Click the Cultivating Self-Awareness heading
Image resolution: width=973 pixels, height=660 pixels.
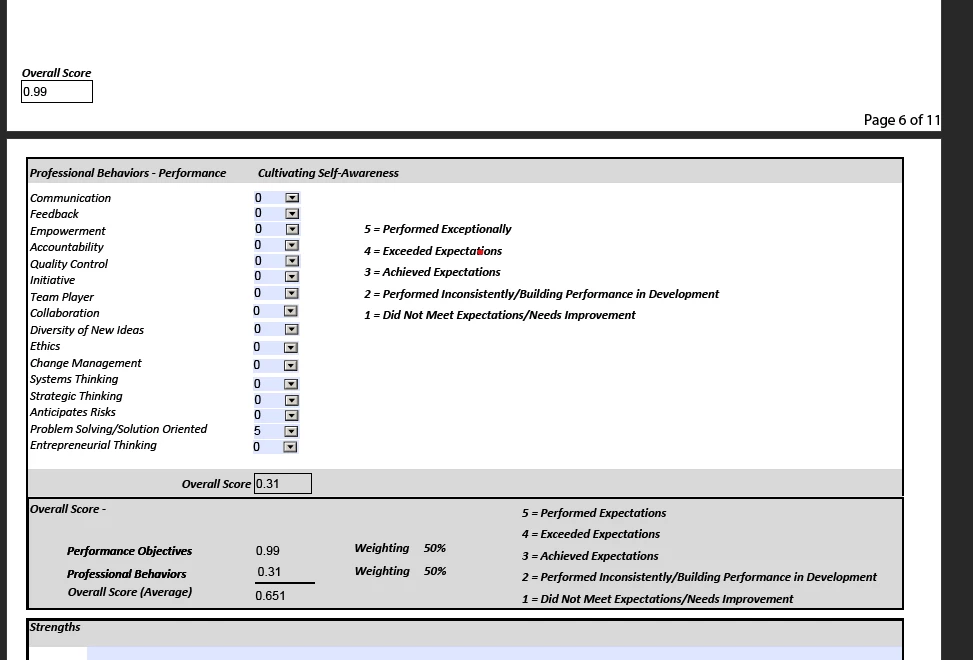[328, 173]
